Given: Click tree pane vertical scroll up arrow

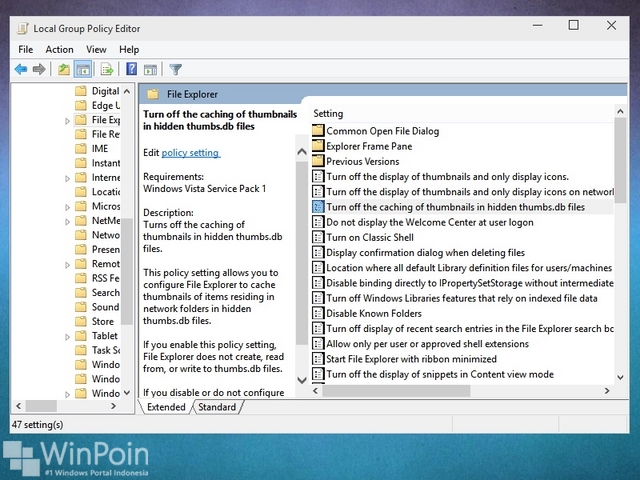Looking at the screenshot, I should click(x=127, y=91).
